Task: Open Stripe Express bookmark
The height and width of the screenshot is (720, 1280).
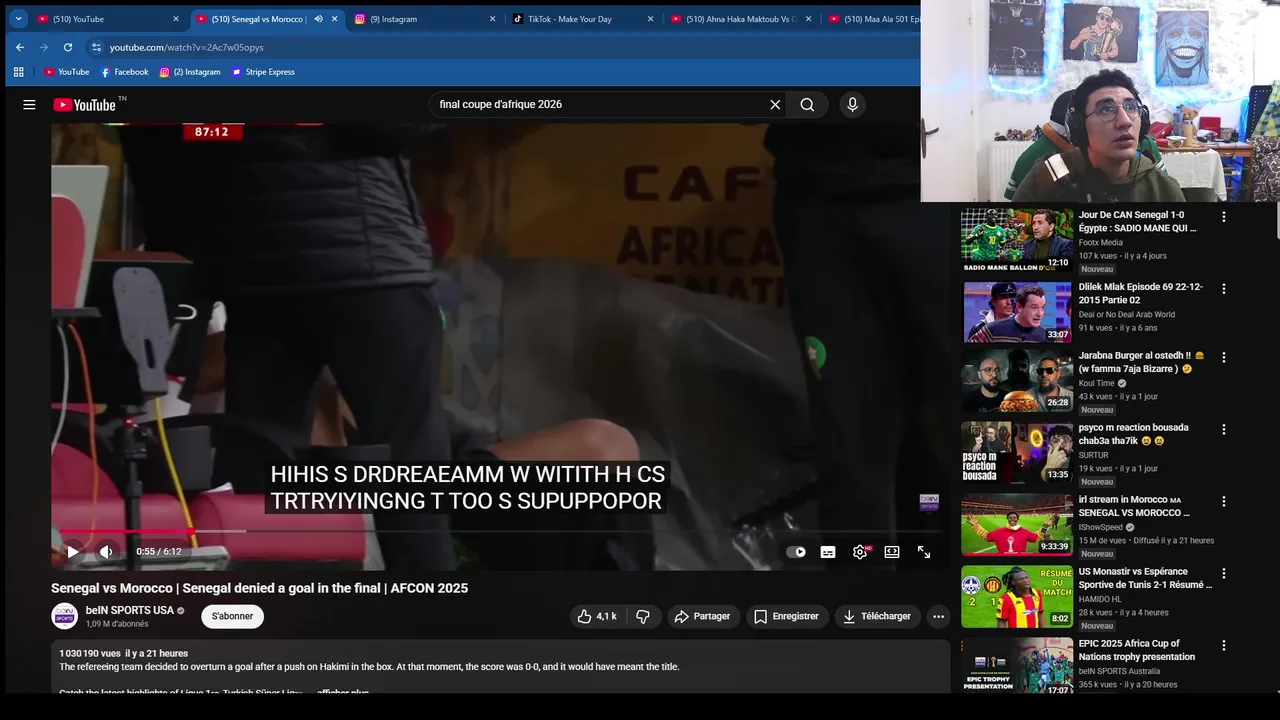Action: pos(263,72)
